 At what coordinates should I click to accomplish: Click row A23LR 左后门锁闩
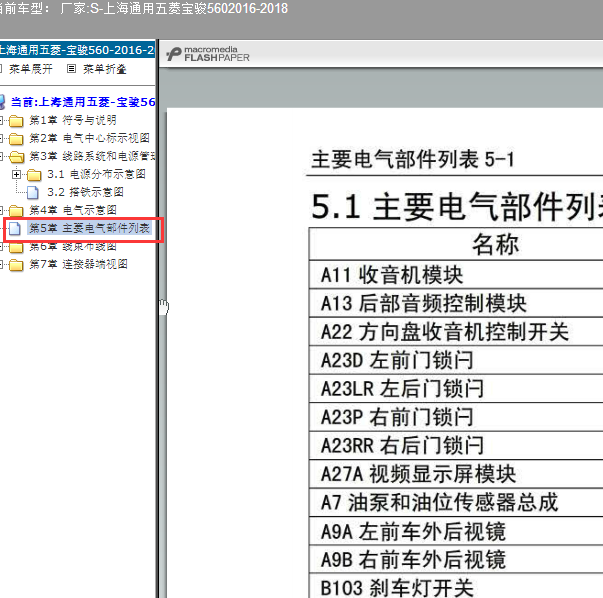click(456, 388)
